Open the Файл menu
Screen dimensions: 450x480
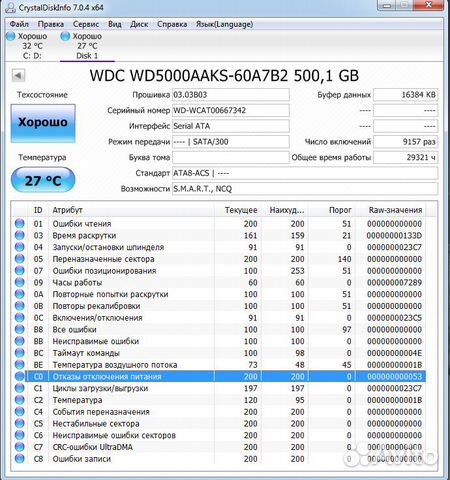(x=19, y=24)
